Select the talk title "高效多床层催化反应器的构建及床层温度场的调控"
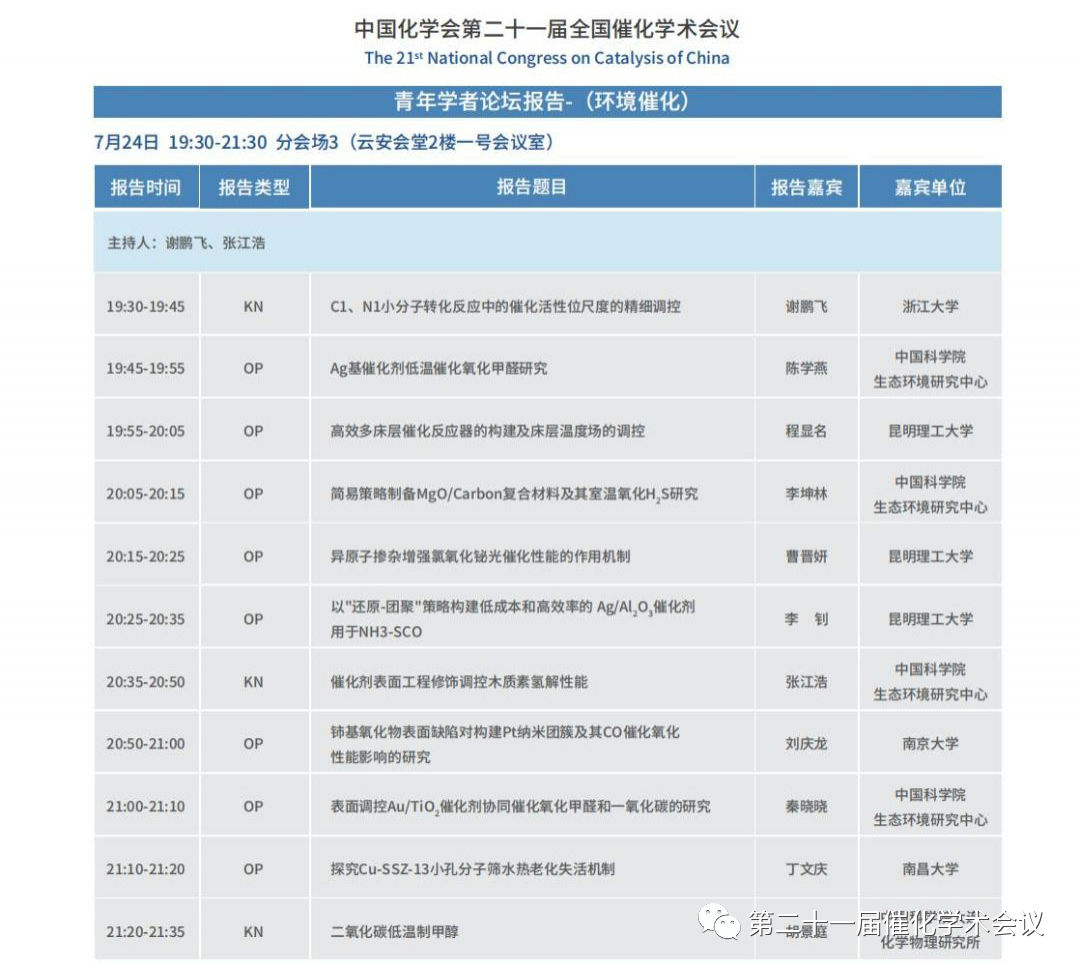This screenshot has height=972, width=1080. click(488, 431)
